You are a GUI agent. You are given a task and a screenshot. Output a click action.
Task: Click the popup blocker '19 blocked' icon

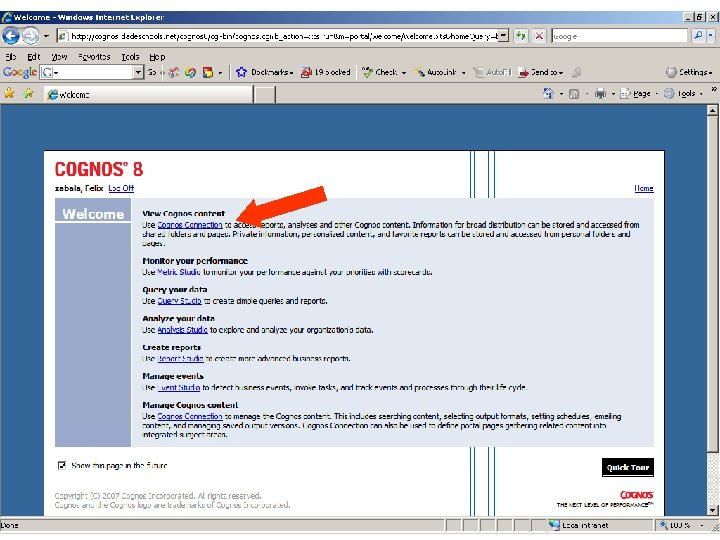(326, 72)
